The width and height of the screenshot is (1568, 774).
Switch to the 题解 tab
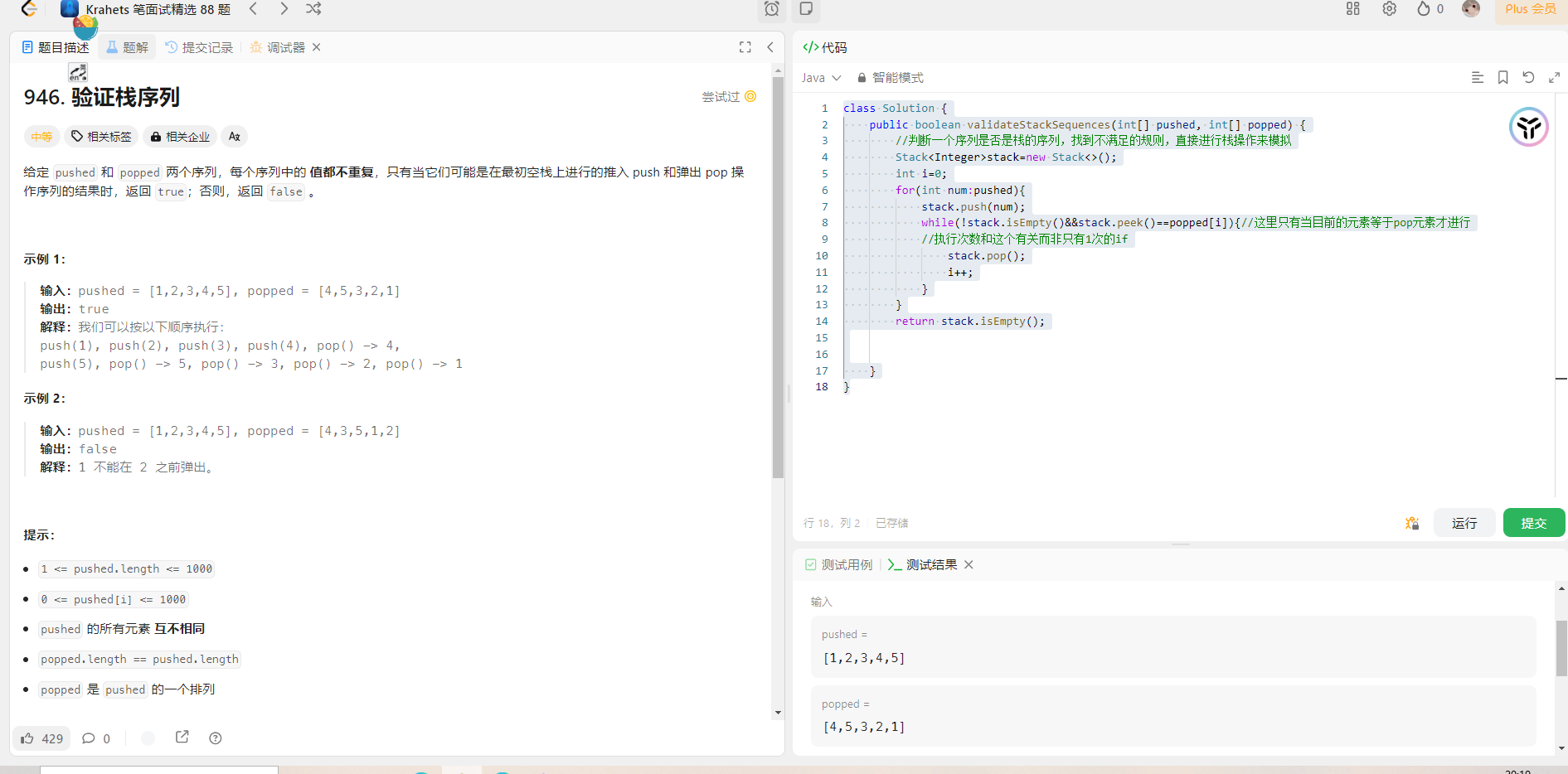pyautogui.click(x=127, y=47)
